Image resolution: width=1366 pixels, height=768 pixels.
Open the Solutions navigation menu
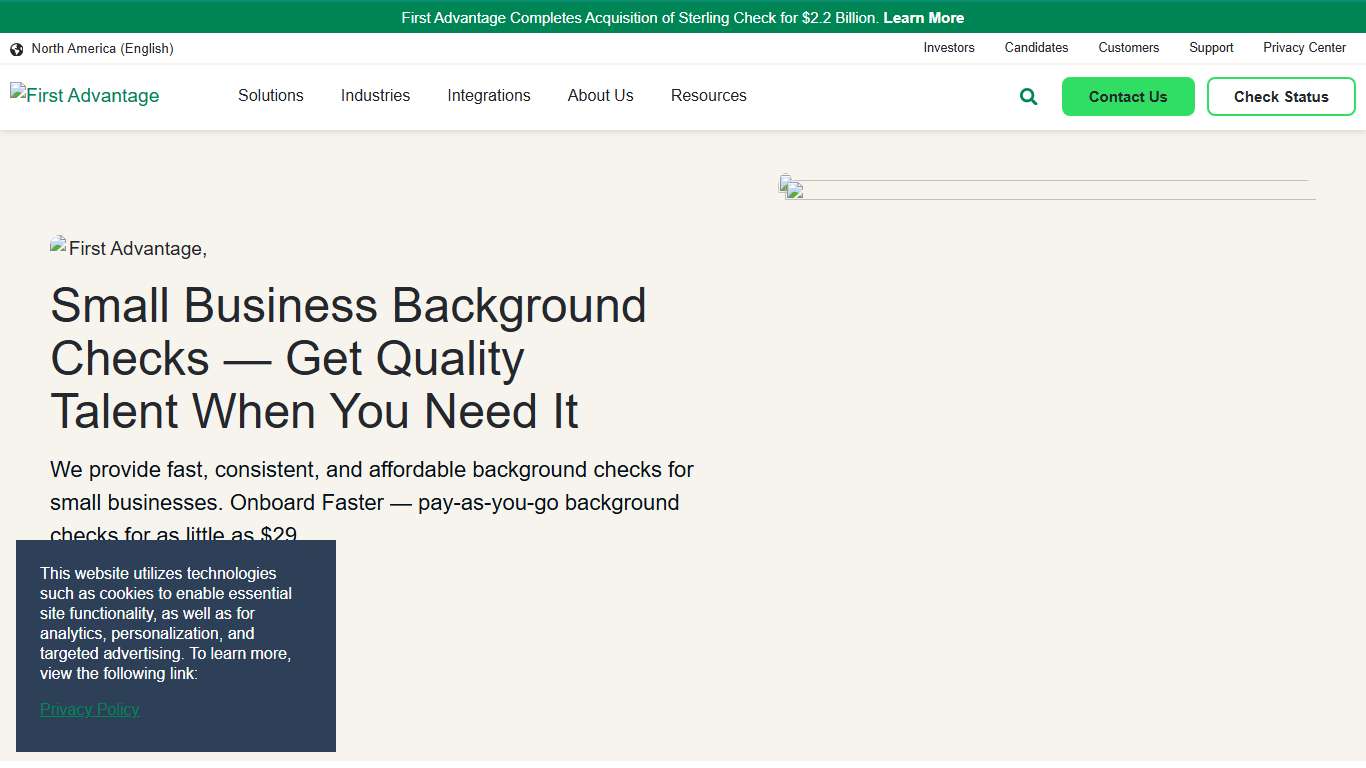coord(270,95)
